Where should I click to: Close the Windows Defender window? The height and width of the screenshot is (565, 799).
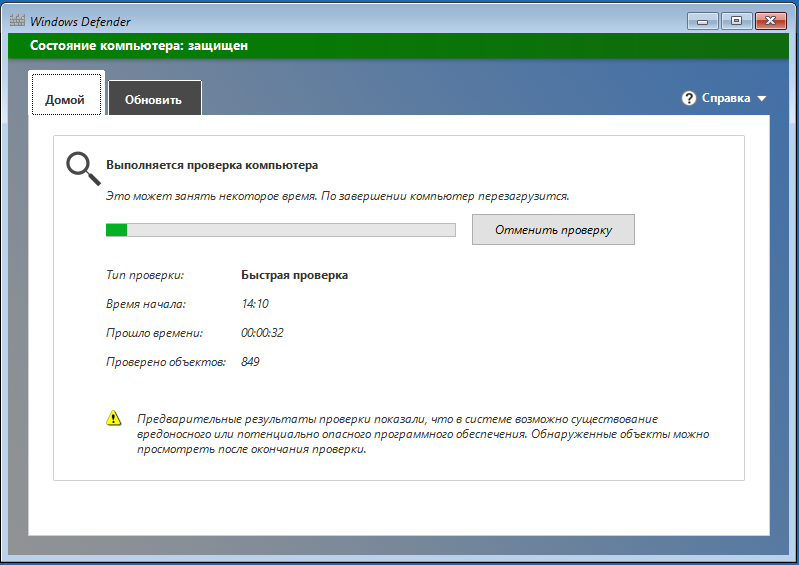[x=770, y=21]
